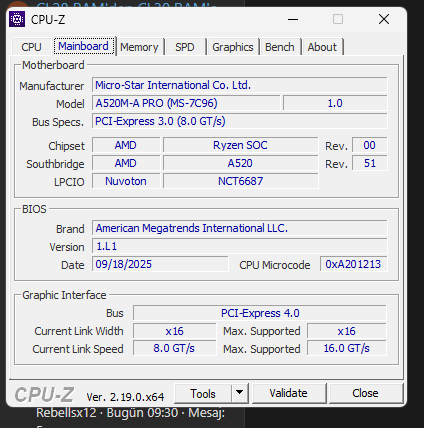The height and width of the screenshot is (428, 424).
Task: Click Max. Supported link width x16
Action: click(347, 331)
